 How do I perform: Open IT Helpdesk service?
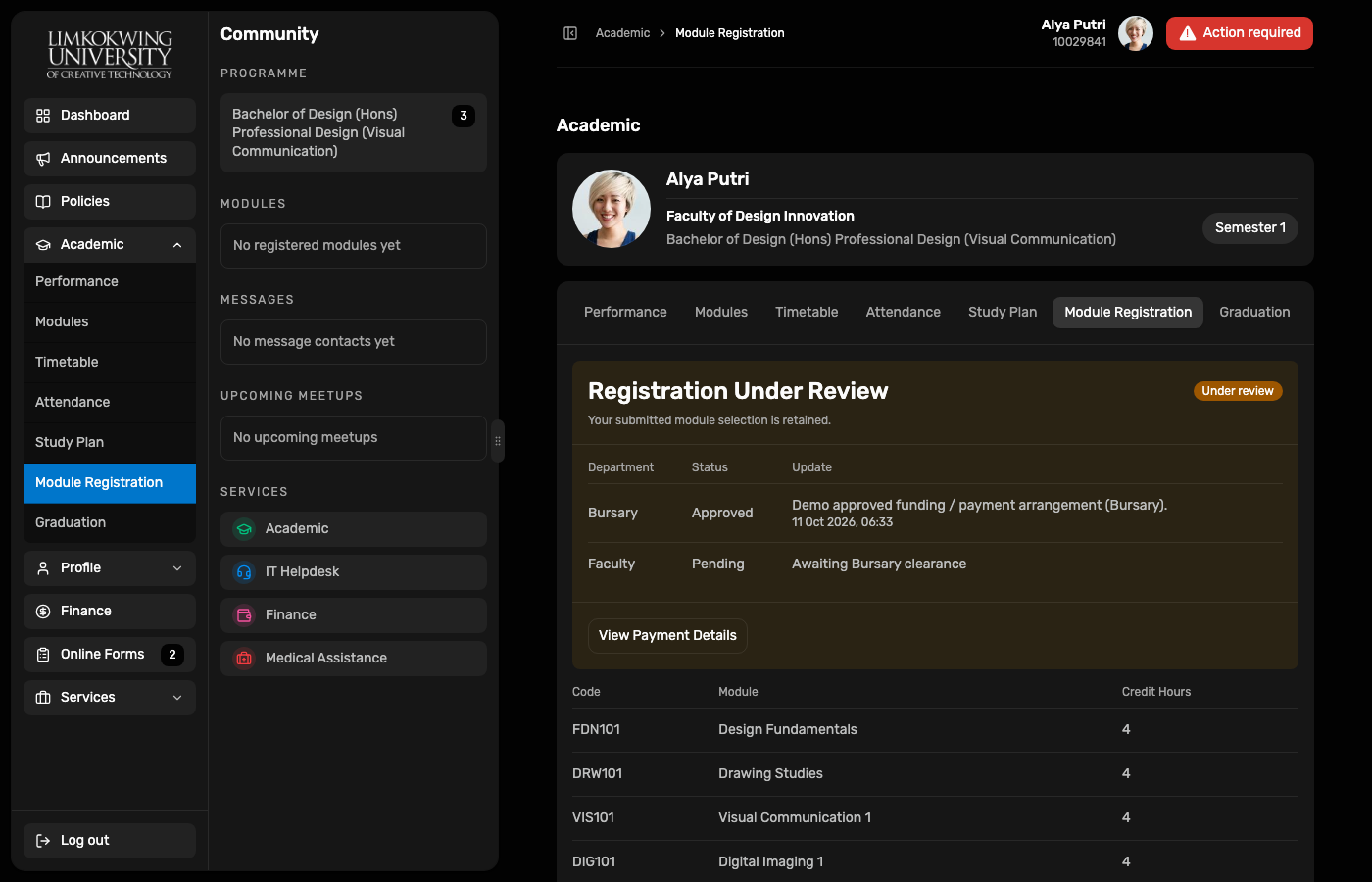pyautogui.click(x=354, y=572)
